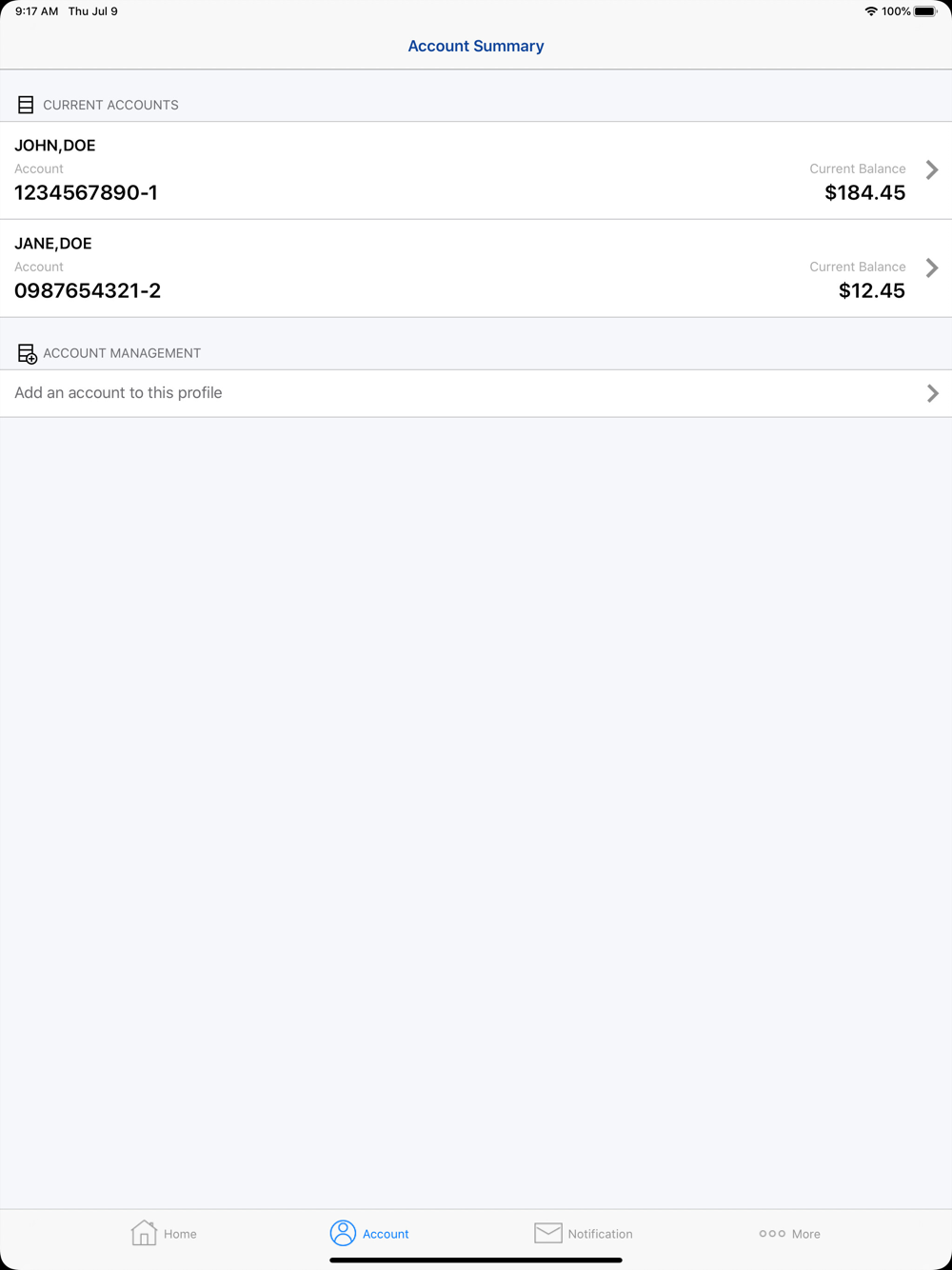Expand Jane Doe account chevron
Viewport: 952px width, 1270px height.
[x=932, y=268]
